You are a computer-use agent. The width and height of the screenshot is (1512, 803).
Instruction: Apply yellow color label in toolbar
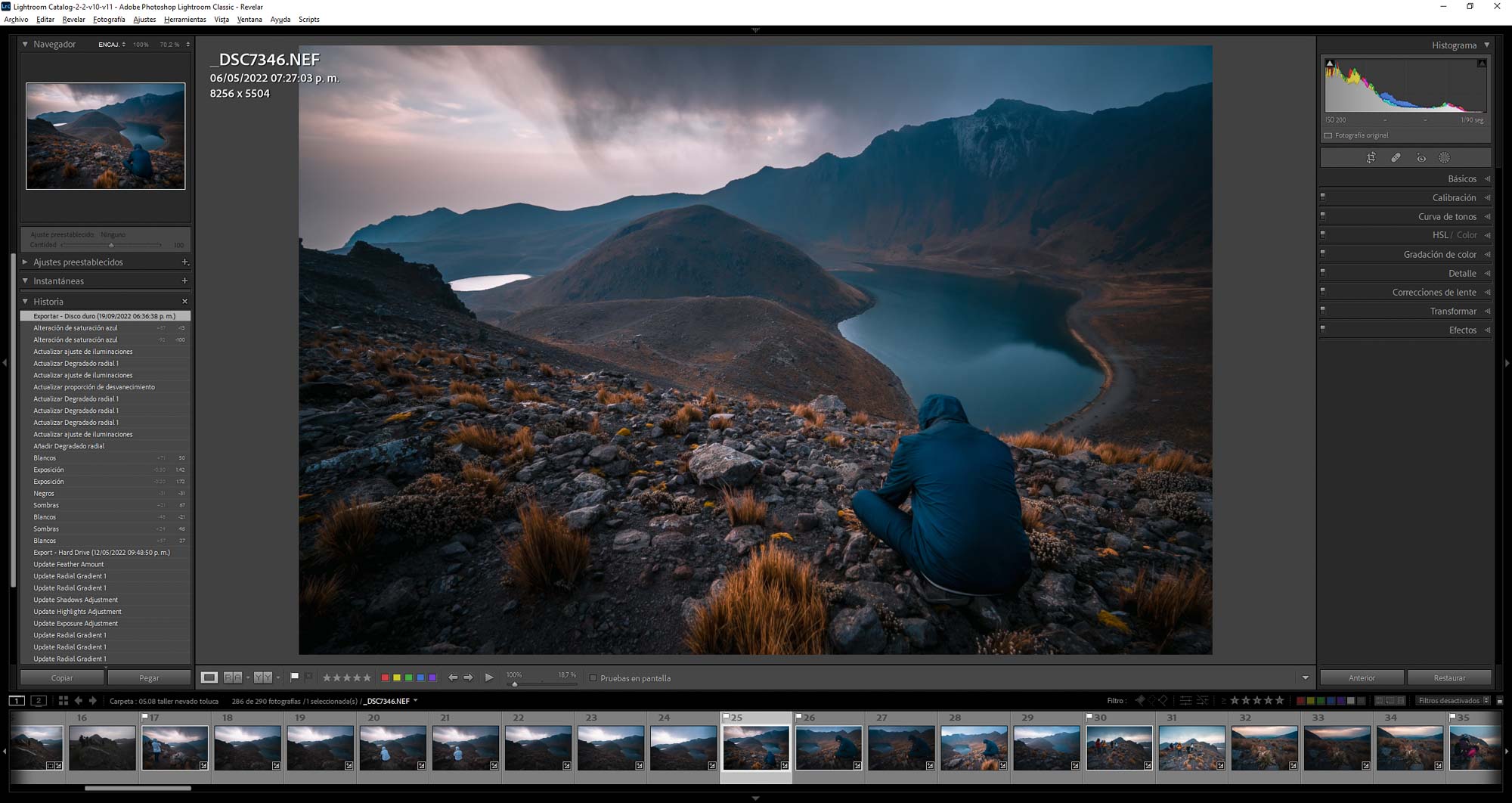[x=396, y=677]
